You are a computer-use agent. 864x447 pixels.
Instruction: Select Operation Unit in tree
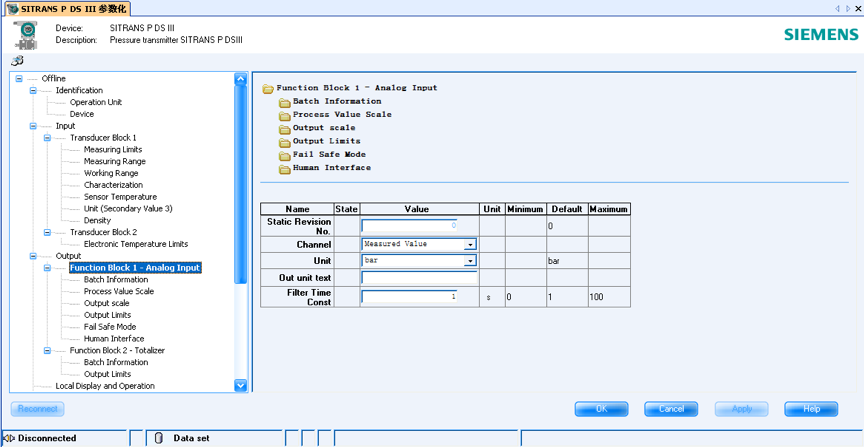click(96, 103)
